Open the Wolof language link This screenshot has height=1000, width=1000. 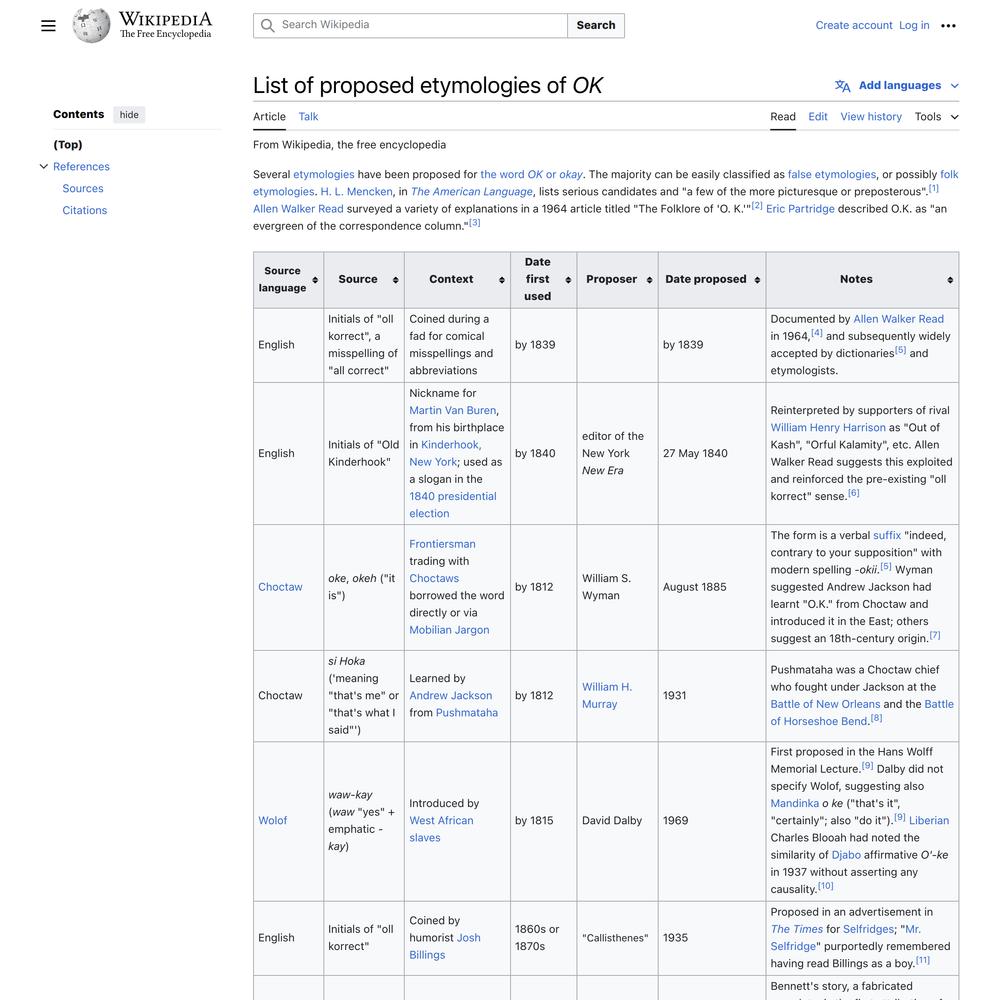tap(272, 821)
